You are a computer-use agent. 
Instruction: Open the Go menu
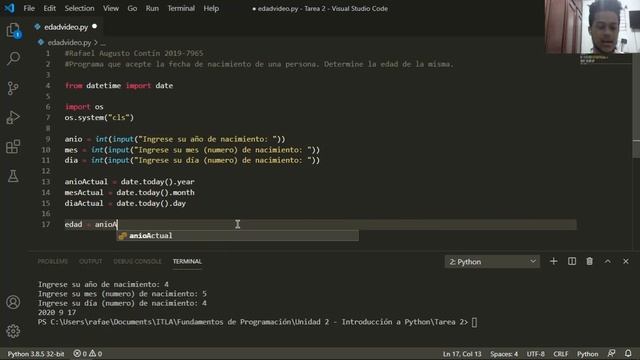[132, 8]
